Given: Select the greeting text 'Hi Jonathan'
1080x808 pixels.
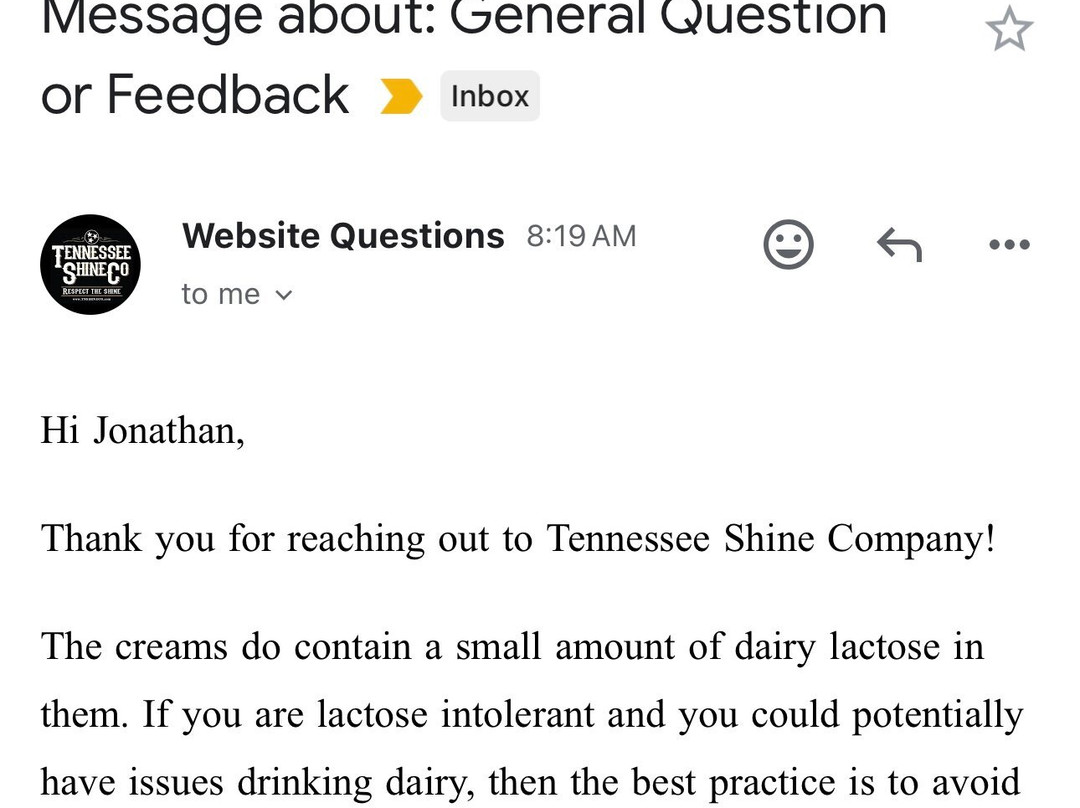Looking at the screenshot, I should point(141,430).
